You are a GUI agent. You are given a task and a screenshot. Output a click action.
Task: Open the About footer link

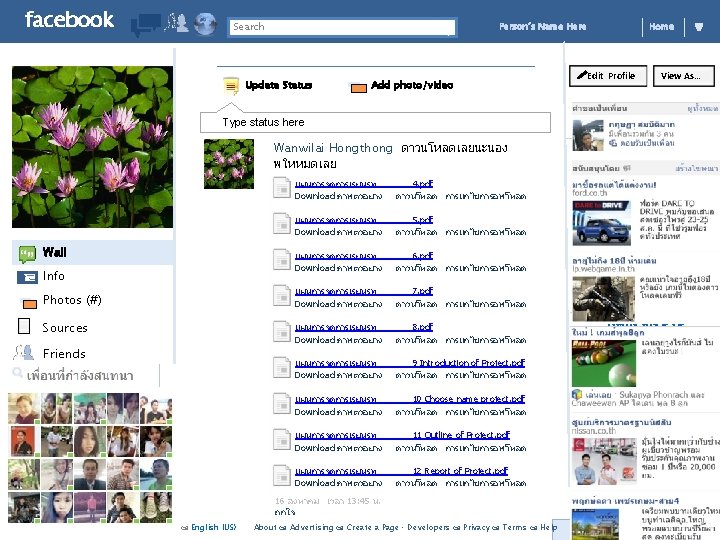pyautogui.click(x=265, y=527)
